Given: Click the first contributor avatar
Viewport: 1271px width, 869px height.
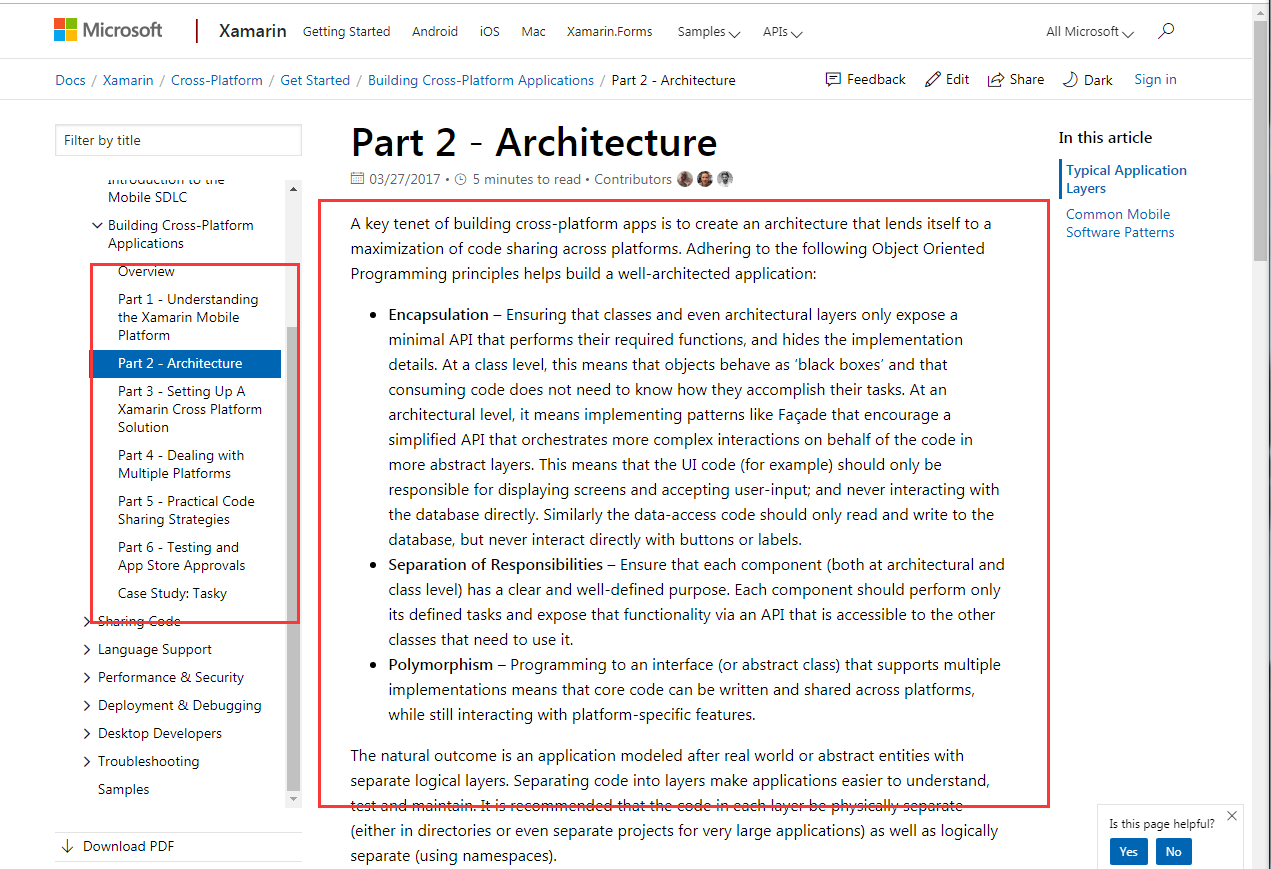Looking at the screenshot, I should click(685, 179).
